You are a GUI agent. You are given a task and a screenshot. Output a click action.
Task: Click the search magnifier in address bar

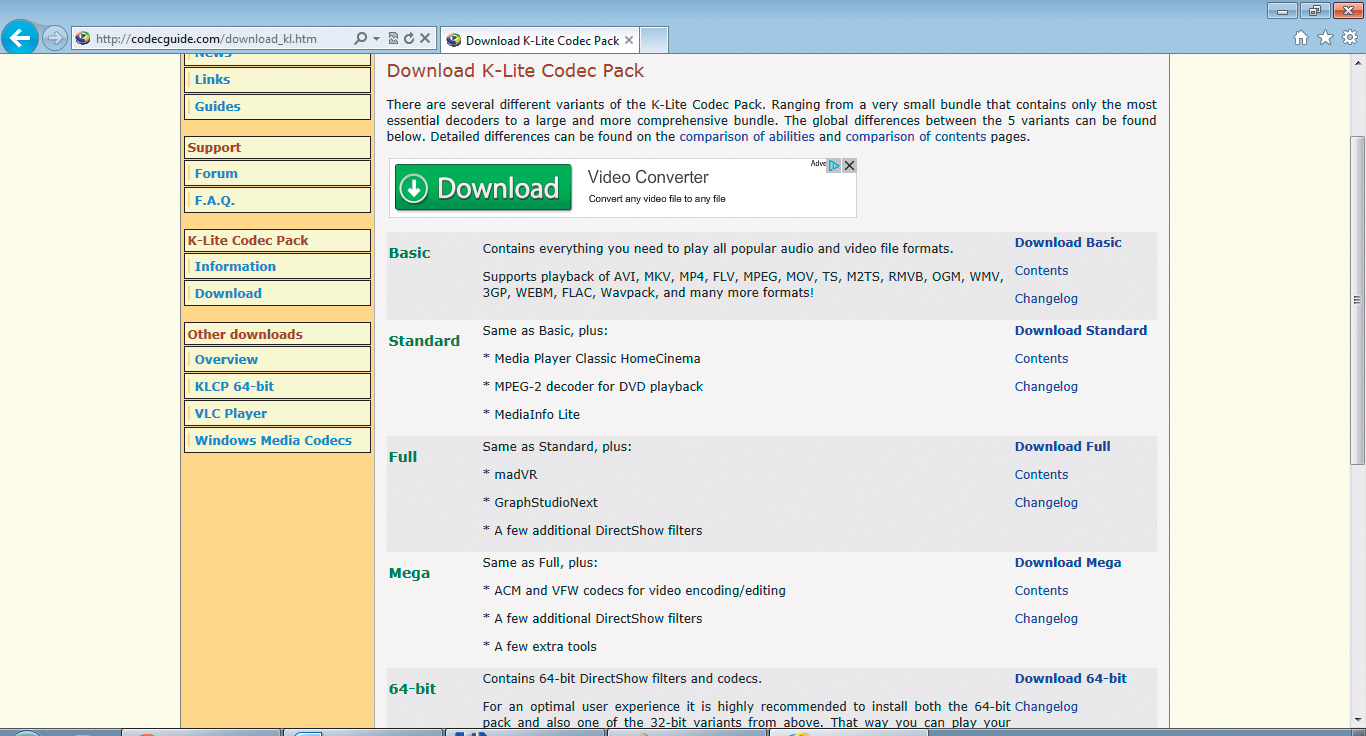361,39
